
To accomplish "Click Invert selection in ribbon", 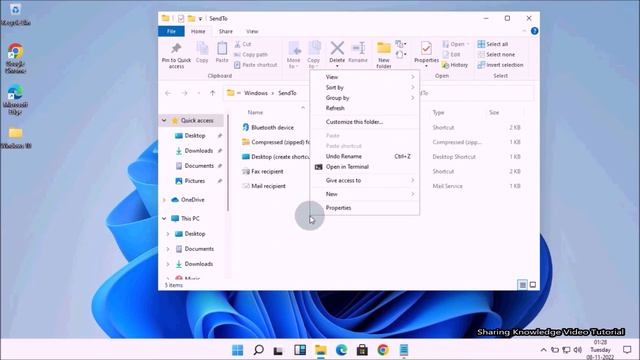I will [x=500, y=65].
